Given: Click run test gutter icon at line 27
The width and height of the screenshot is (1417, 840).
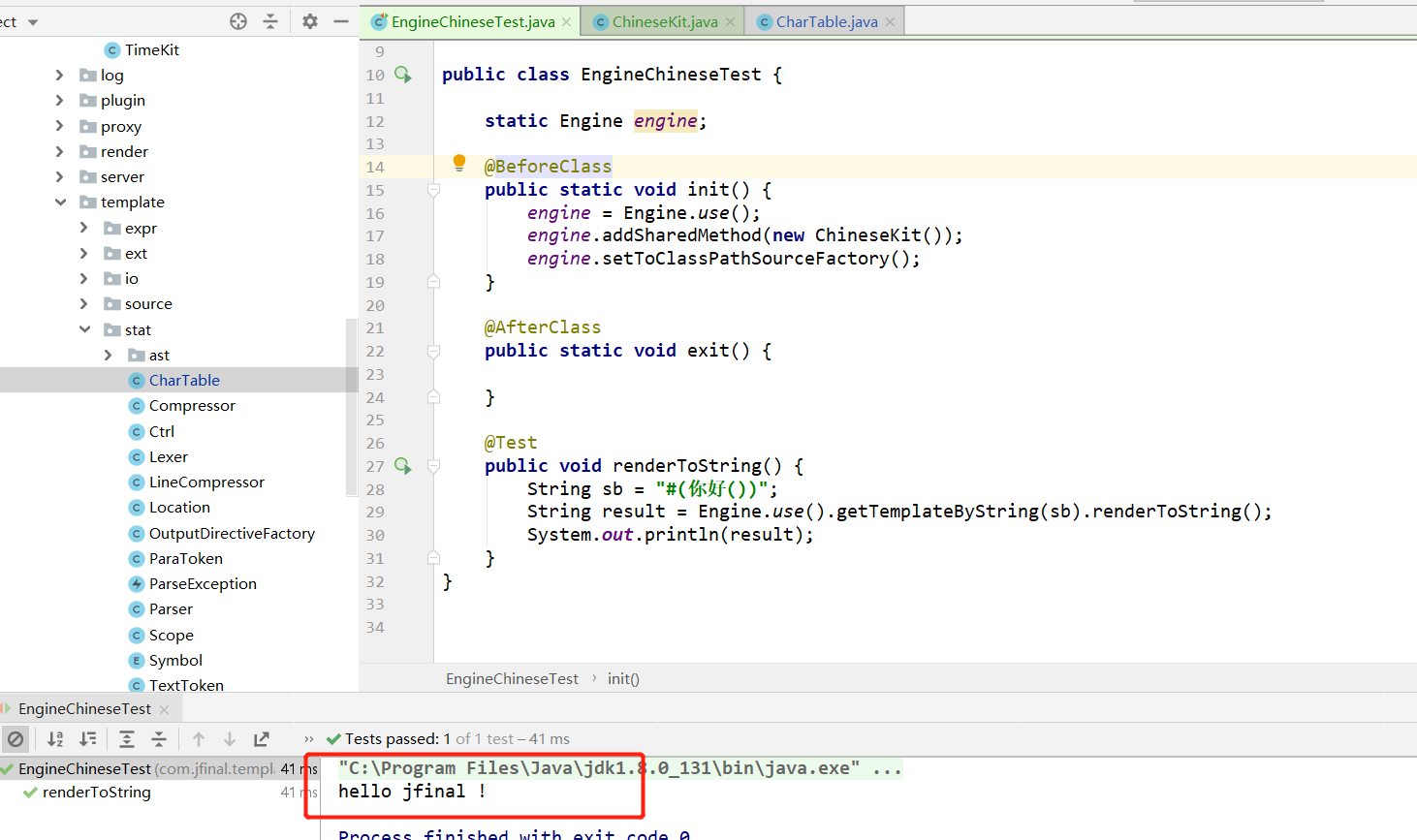Looking at the screenshot, I should [x=403, y=466].
